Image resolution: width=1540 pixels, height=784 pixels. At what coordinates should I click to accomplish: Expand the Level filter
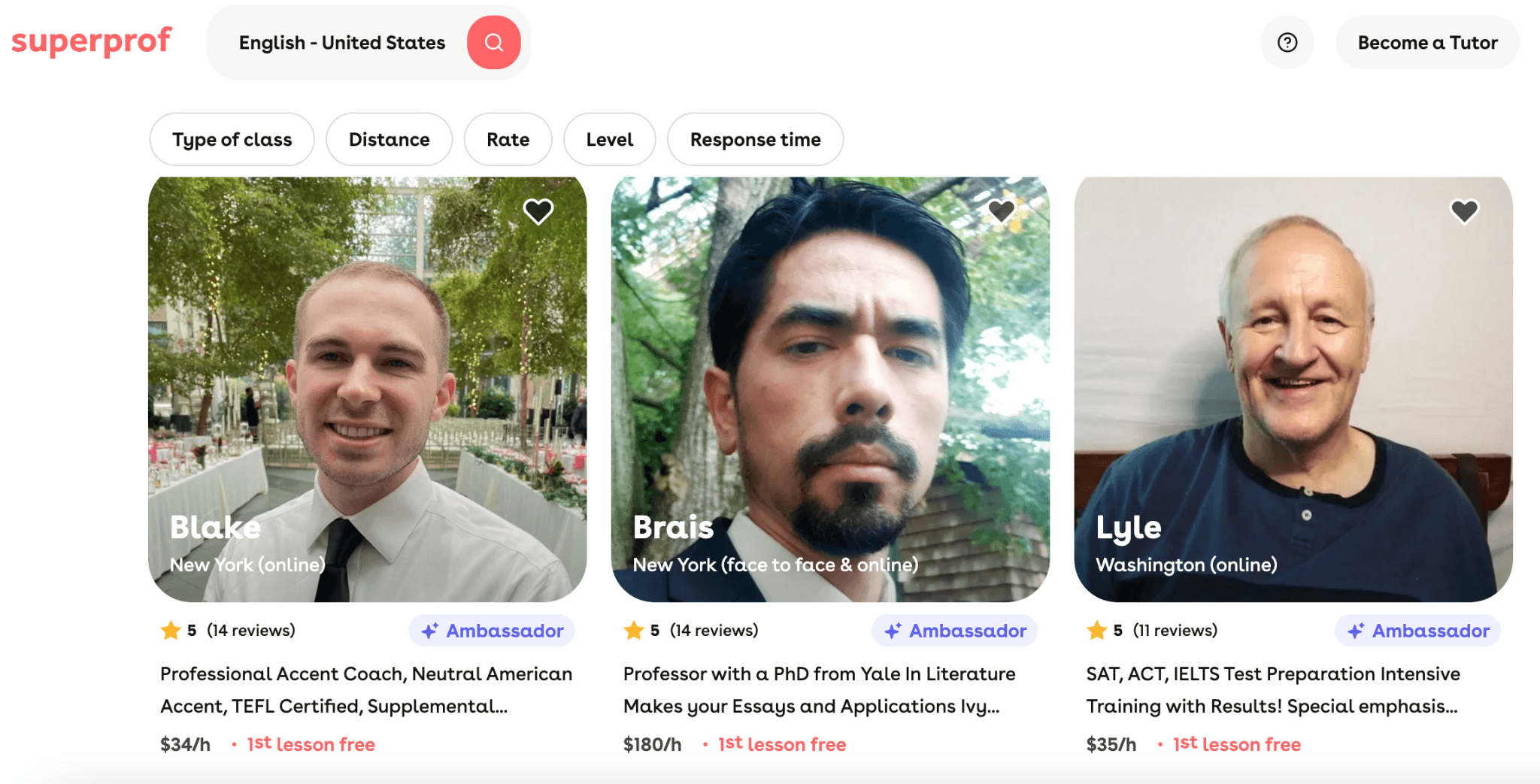point(609,140)
